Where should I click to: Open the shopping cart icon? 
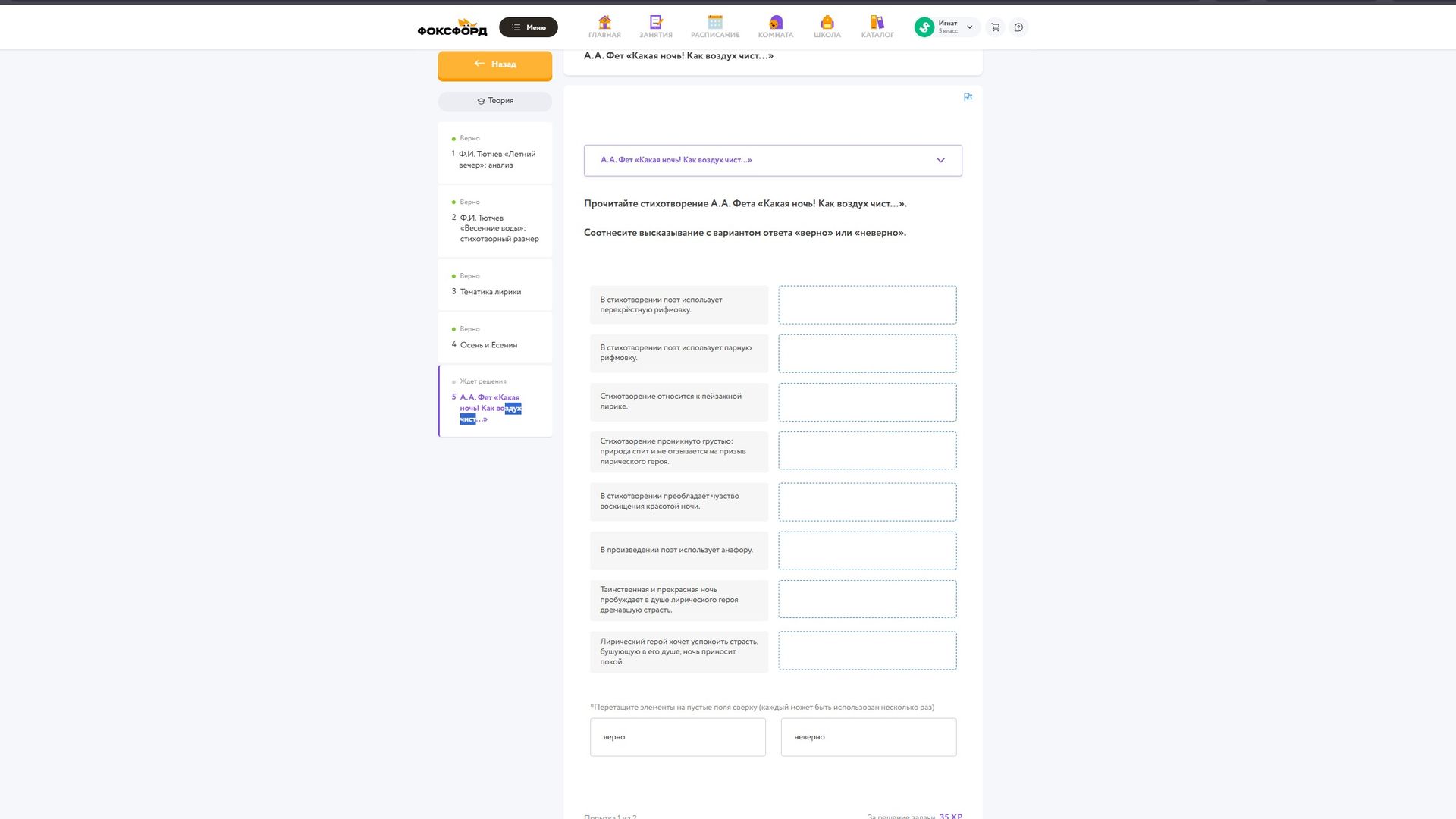[996, 27]
